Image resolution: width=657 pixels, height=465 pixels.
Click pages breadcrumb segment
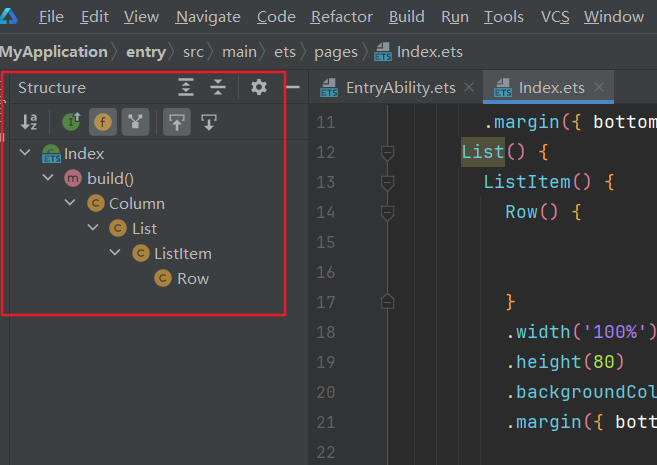coord(336,52)
